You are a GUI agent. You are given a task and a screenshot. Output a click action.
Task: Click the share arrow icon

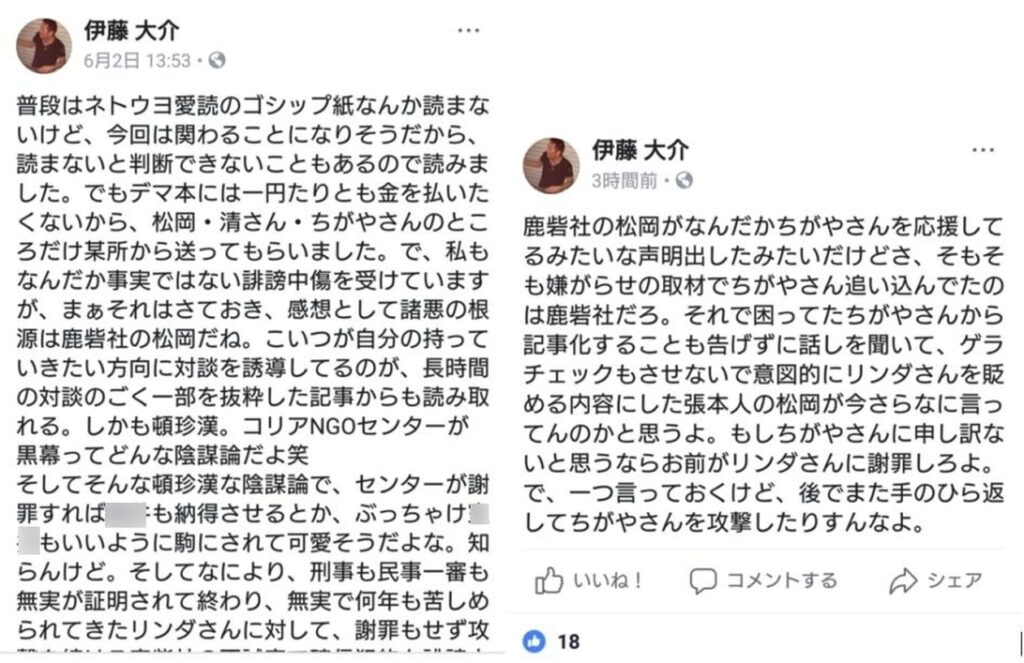click(903, 580)
